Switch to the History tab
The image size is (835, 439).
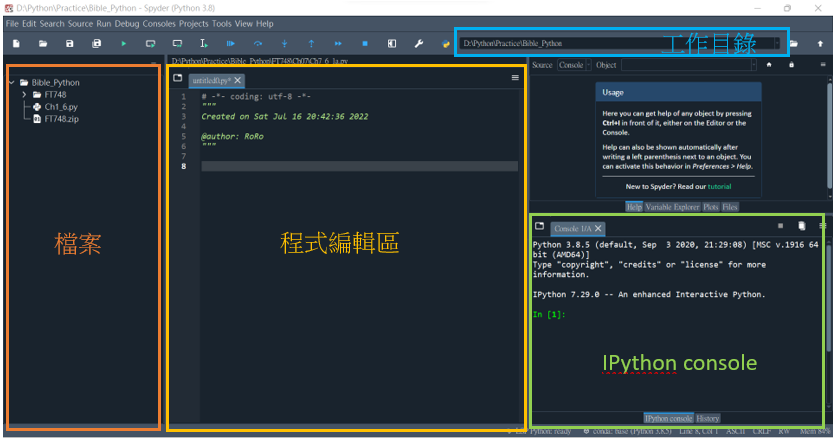pyautogui.click(x=708, y=418)
